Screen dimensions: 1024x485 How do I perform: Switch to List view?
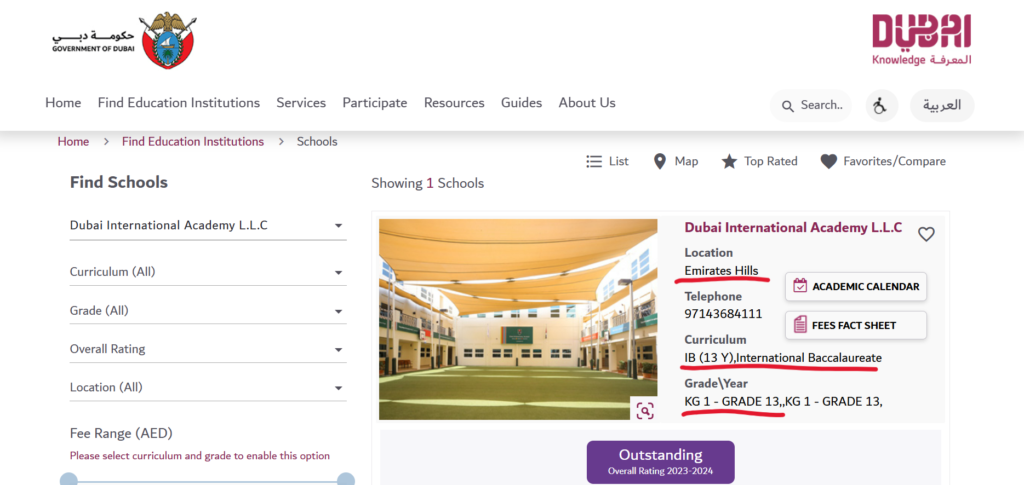[x=607, y=161]
